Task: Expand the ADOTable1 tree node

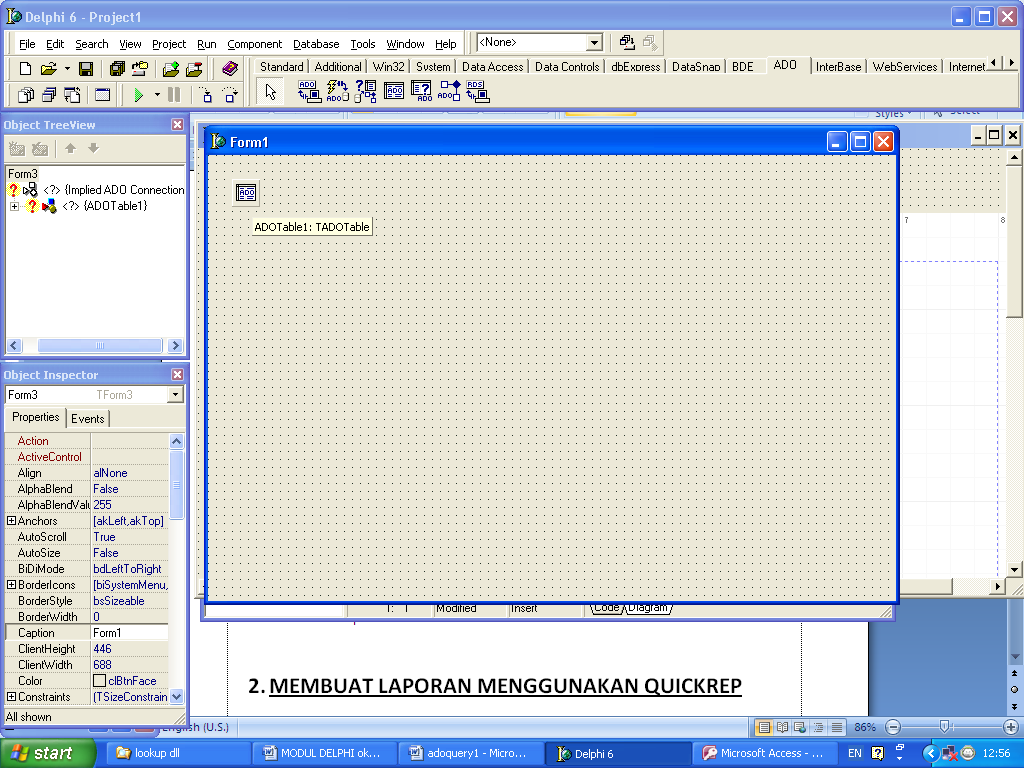Action: (14, 206)
